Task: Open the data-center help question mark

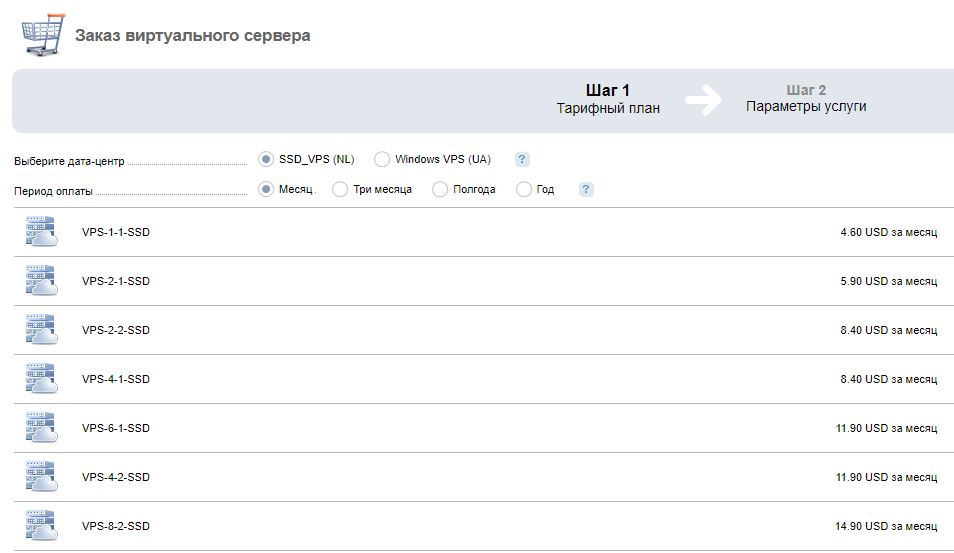Action: pyautogui.click(x=522, y=159)
